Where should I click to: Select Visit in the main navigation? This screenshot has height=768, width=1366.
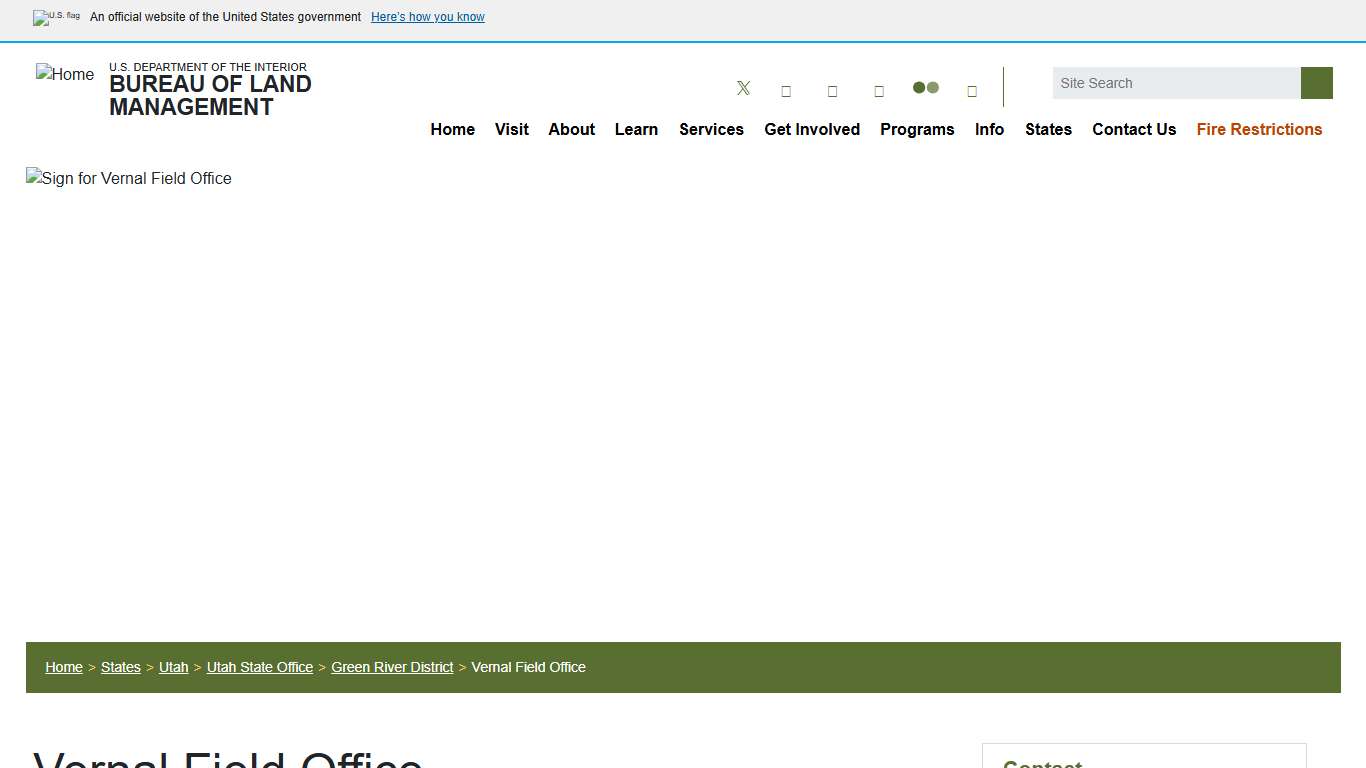[x=511, y=129]
